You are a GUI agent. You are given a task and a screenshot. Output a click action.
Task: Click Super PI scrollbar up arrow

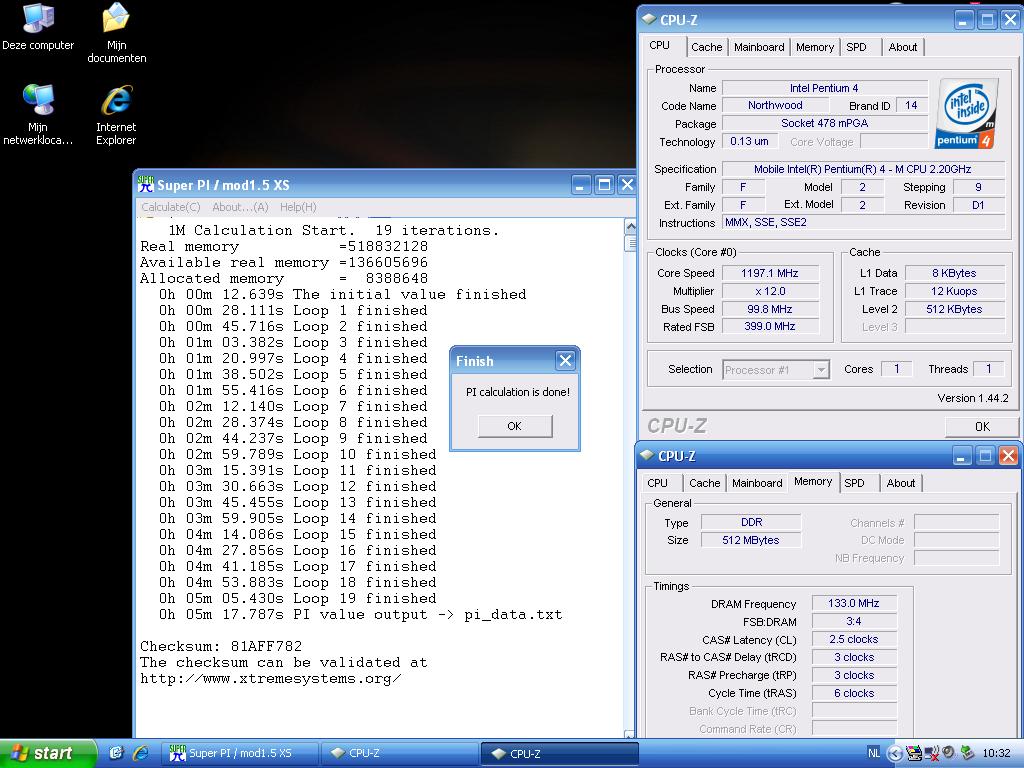point(631,227)
